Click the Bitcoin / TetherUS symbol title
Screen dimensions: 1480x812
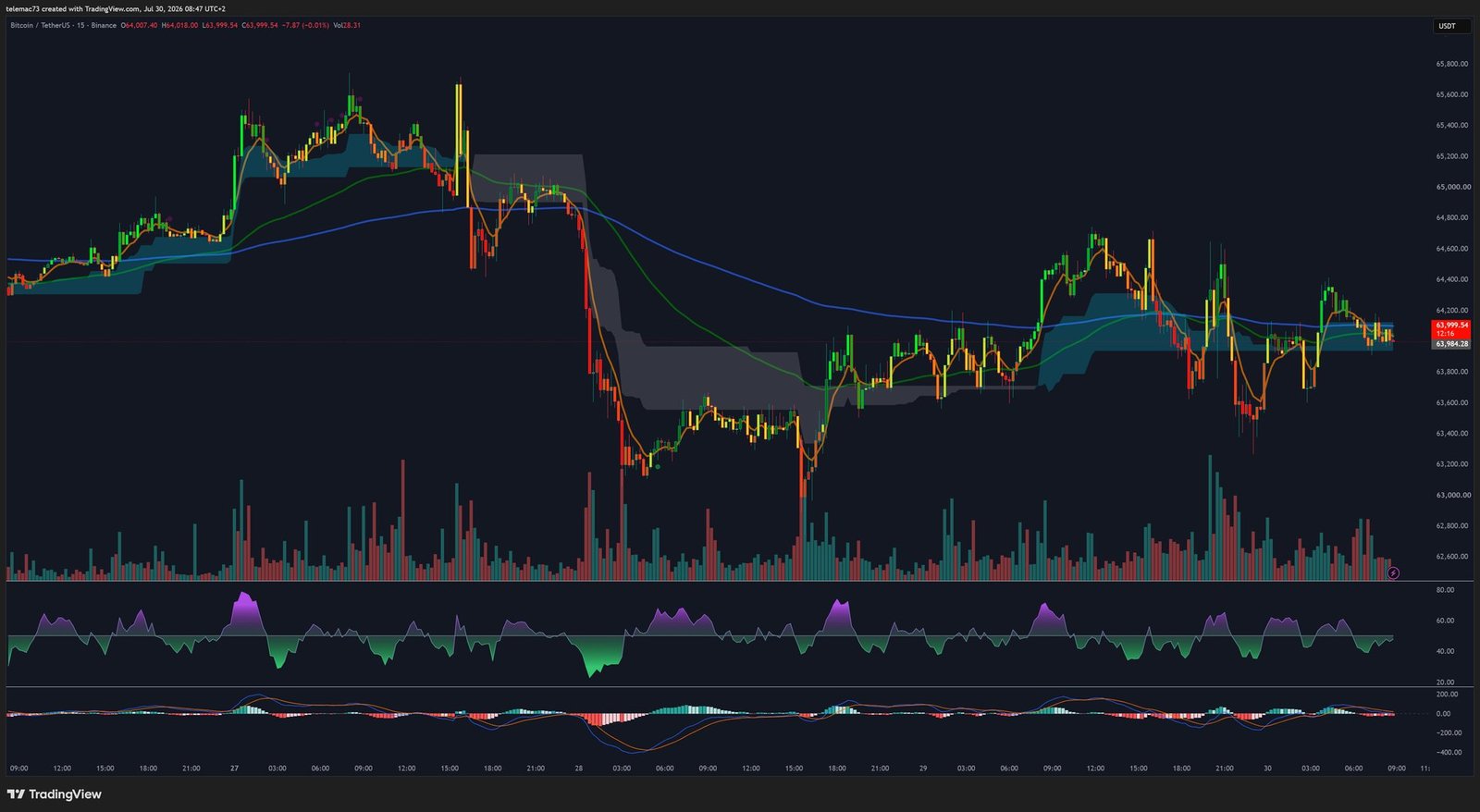click(63, 25)
